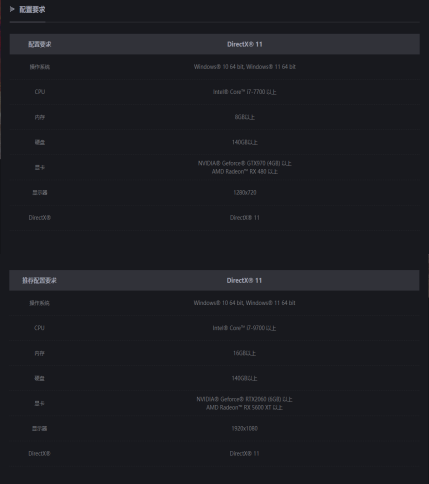429x484 pixels.
Task: Click the minimum 配置要求 table header
Action: [x=40, y=44]
